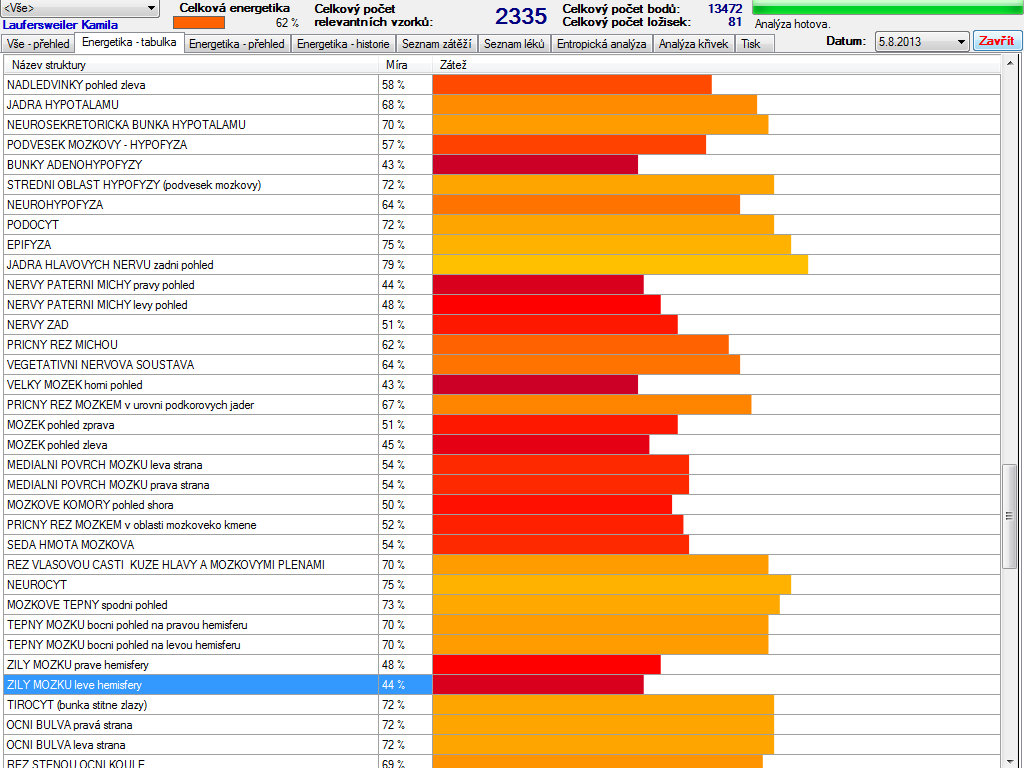Open the Seznam zátěží tab

(x=436, y=44)
